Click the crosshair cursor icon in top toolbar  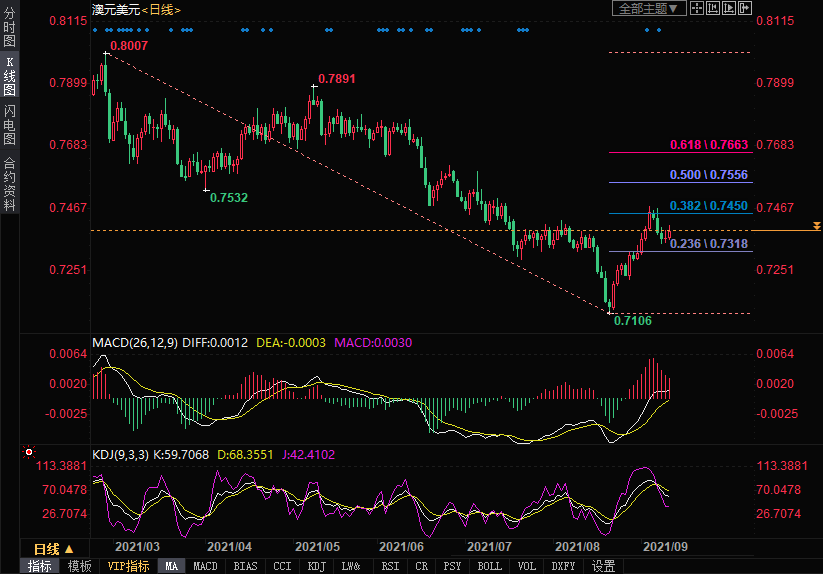pos(697,8)
